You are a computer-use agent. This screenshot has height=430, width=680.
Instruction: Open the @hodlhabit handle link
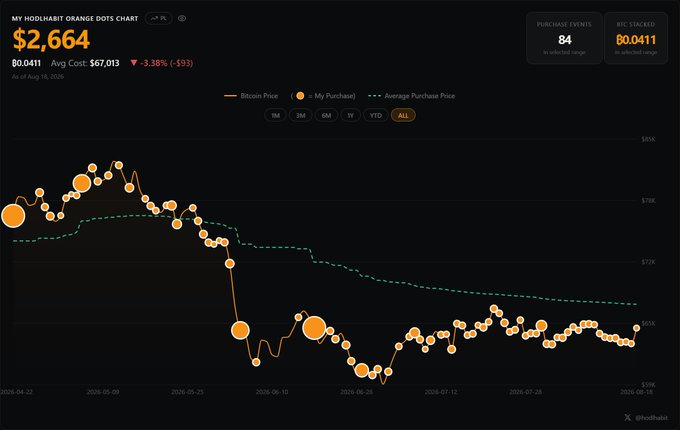click(651, 418)
